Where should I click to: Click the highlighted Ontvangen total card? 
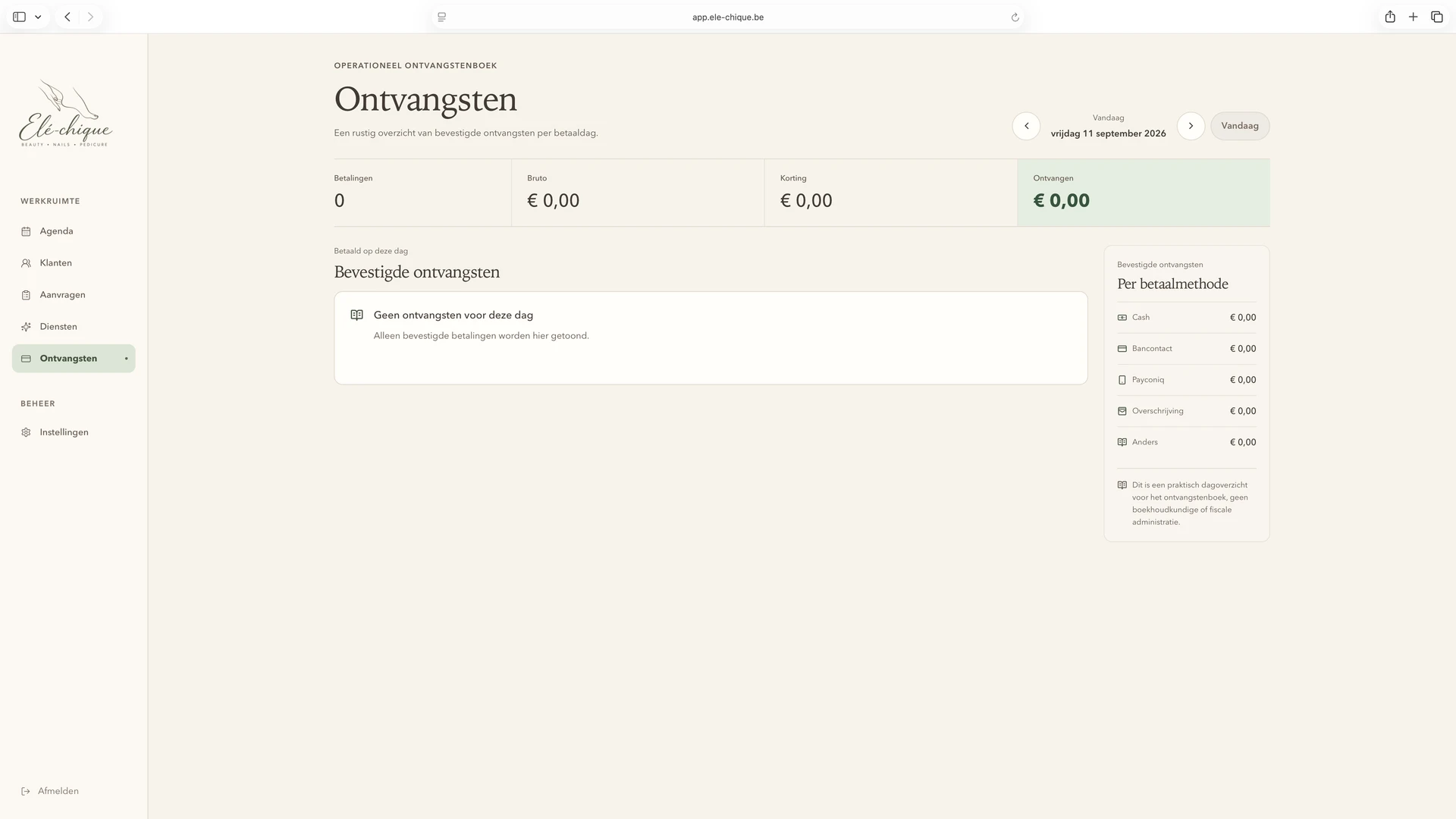1144,193
